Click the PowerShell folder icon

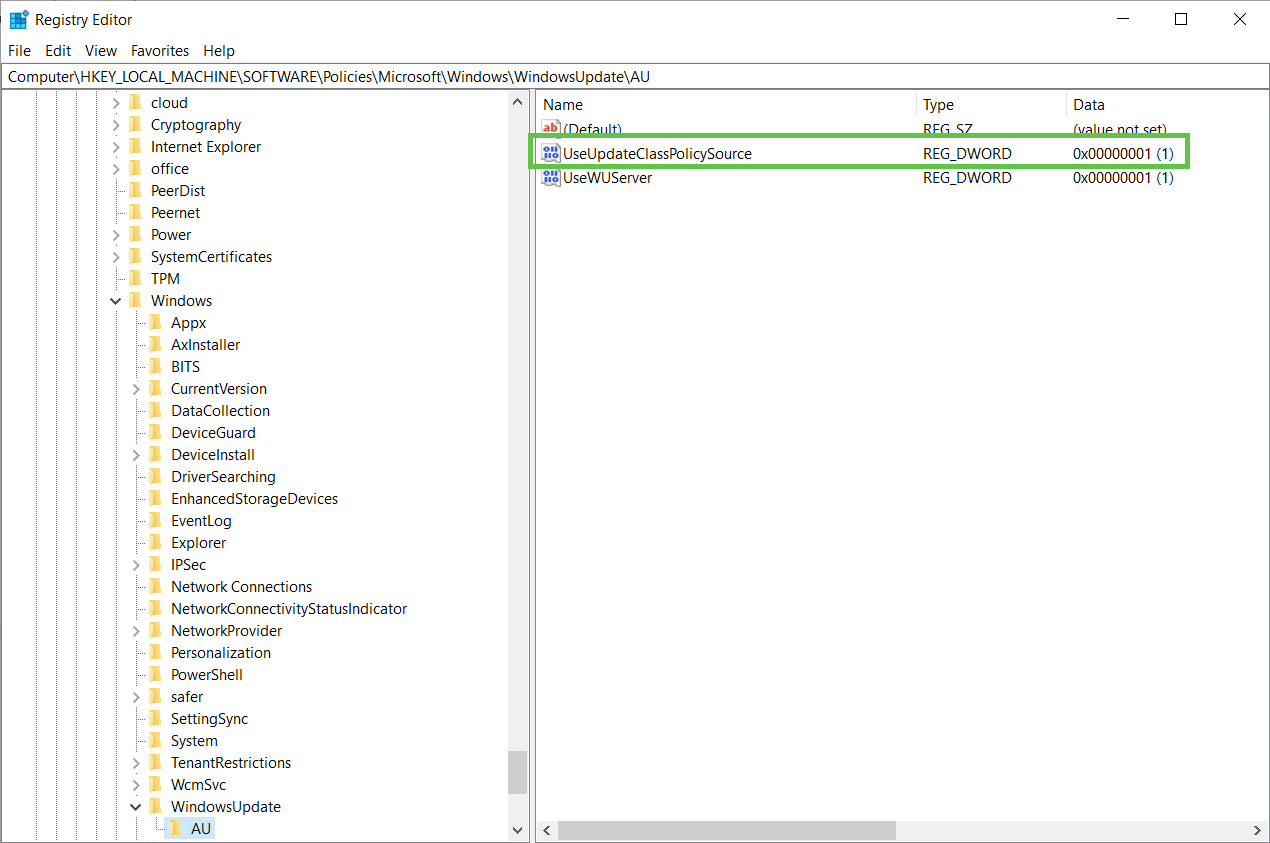pos(155,674)
